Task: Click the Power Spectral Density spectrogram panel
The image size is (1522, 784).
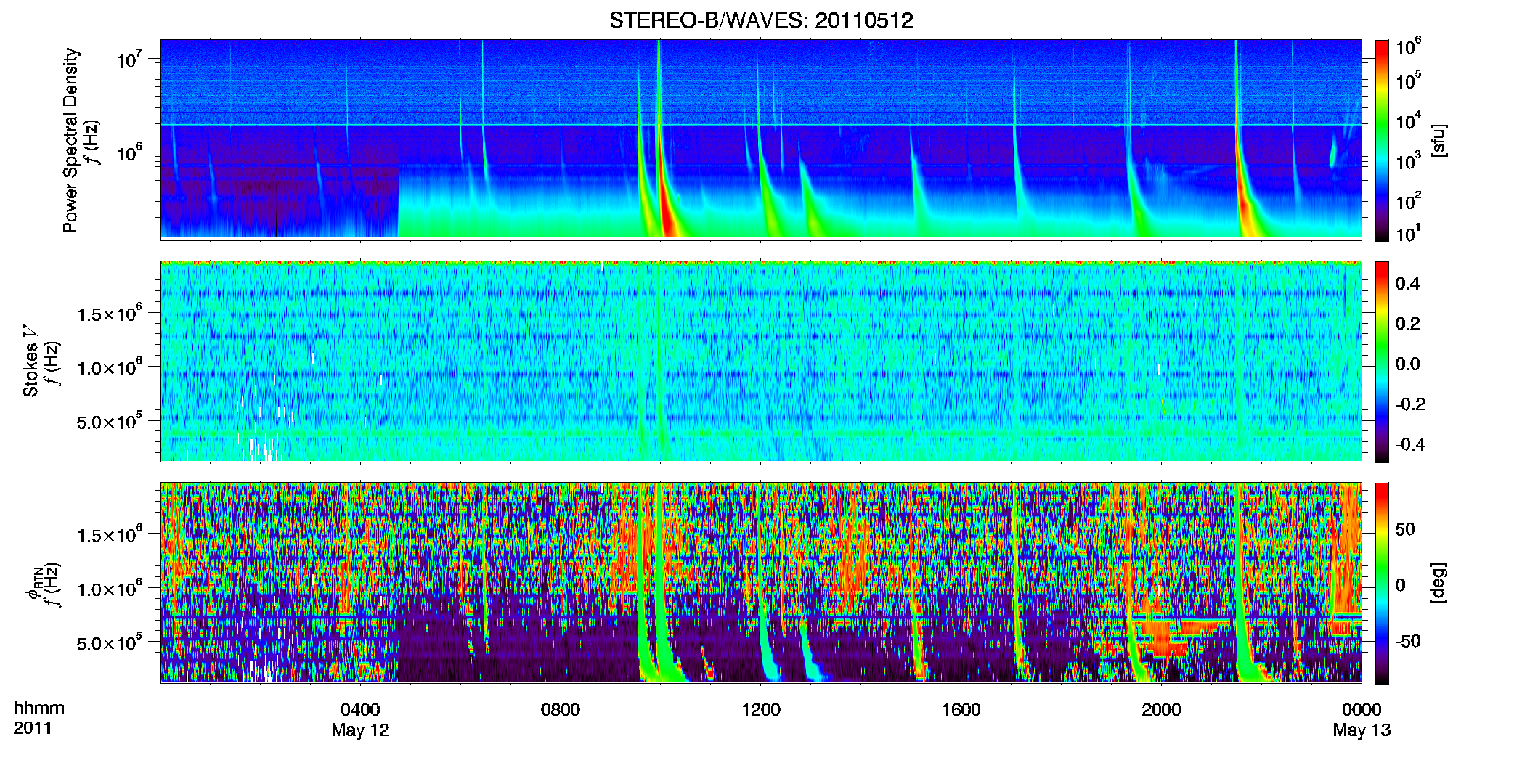Action: (x=761, y=139)
